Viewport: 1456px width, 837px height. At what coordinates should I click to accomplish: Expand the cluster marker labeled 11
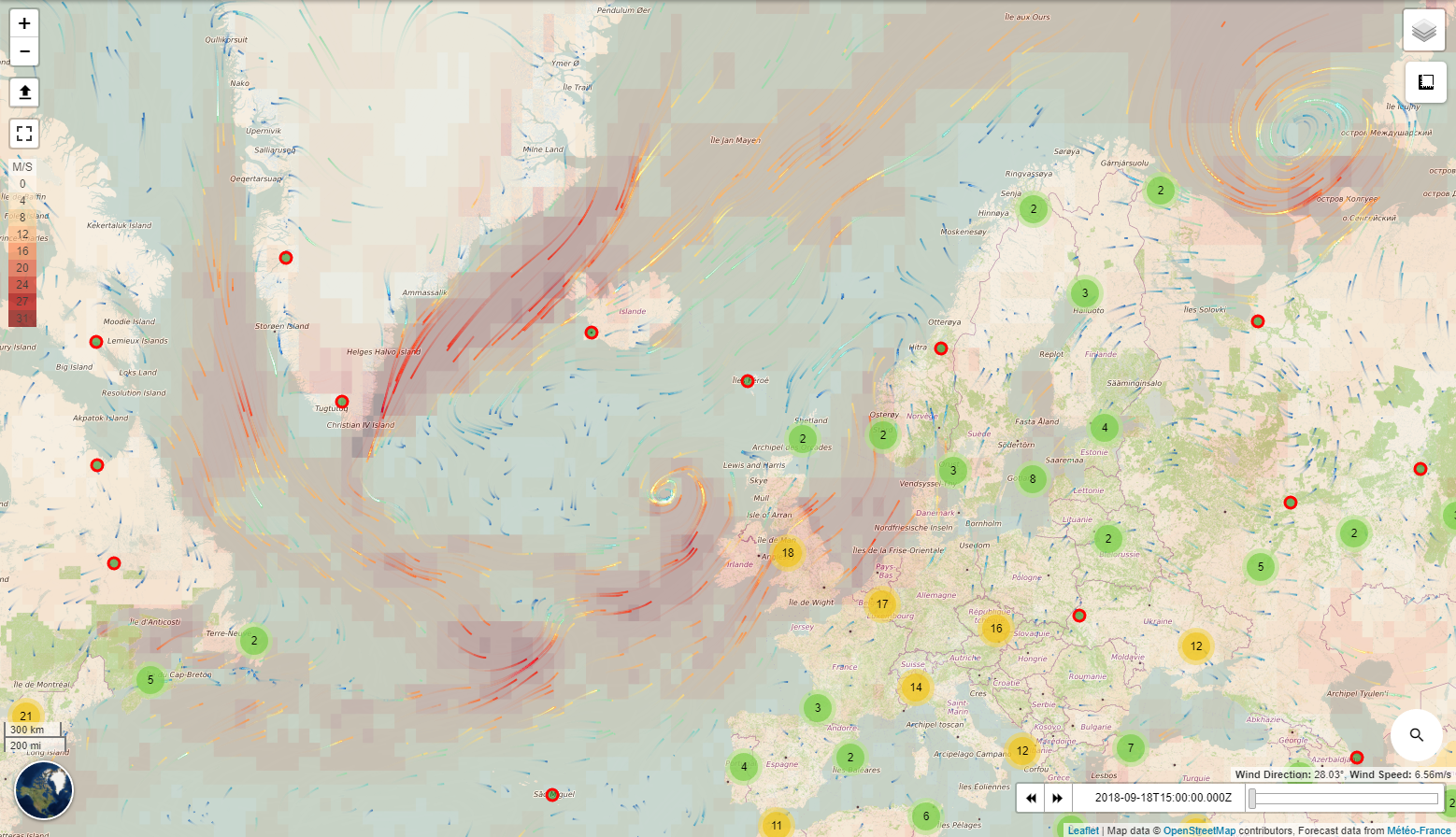[777, 825]
